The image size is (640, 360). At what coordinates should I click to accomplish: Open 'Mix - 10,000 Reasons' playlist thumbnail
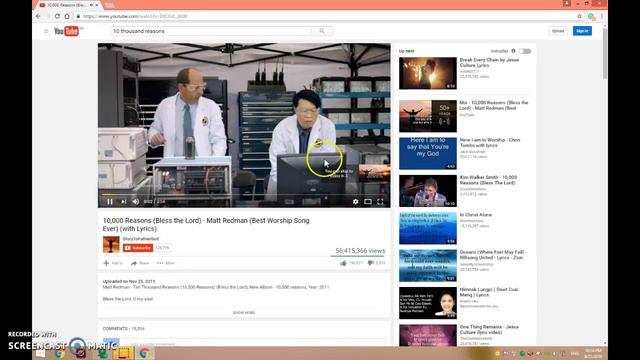coord(428,116)
